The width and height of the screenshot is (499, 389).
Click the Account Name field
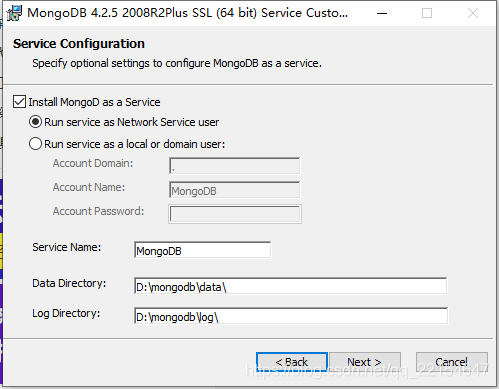(235, 190)
